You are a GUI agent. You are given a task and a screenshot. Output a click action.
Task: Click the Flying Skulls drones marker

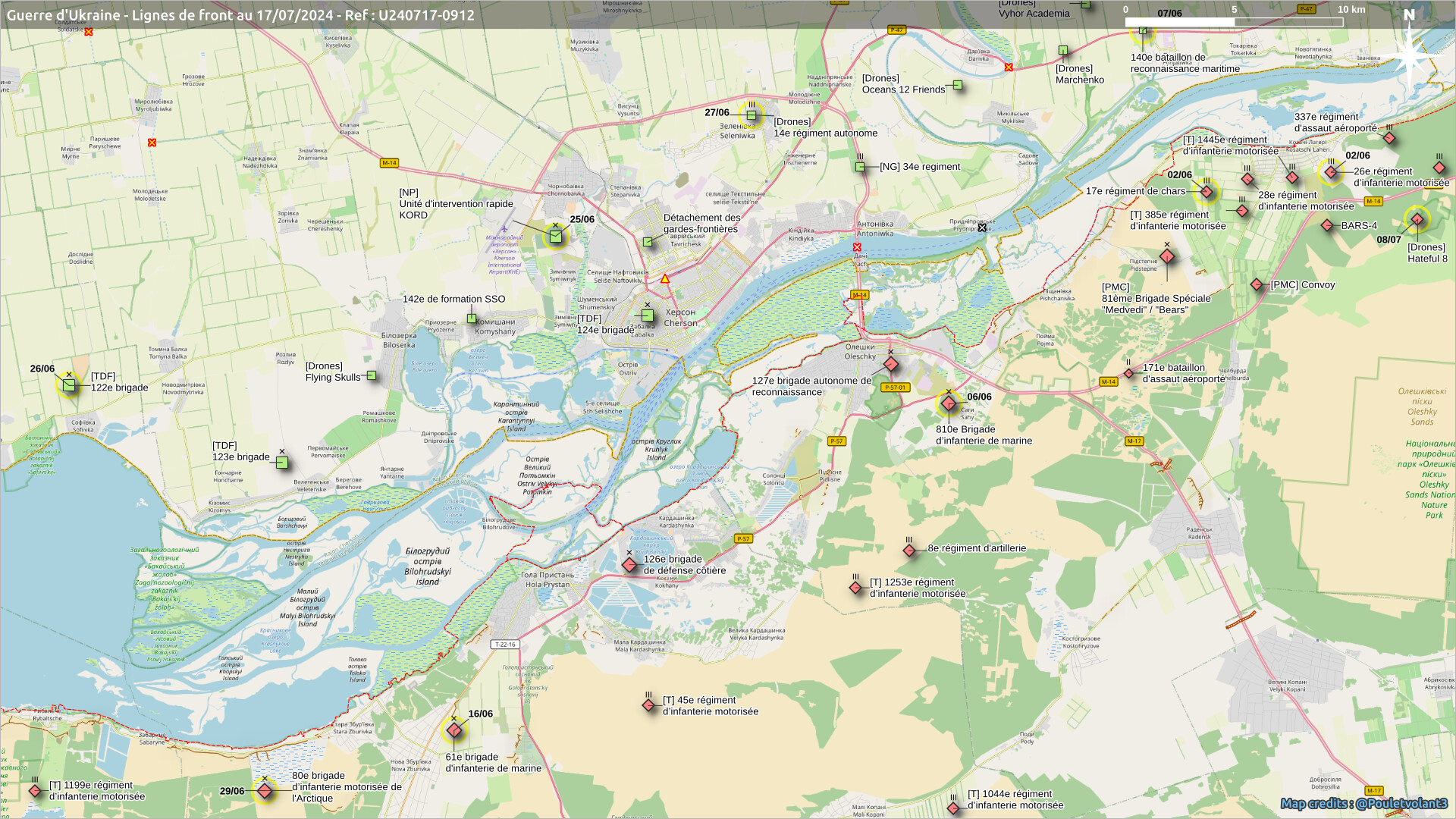(372, 375)
